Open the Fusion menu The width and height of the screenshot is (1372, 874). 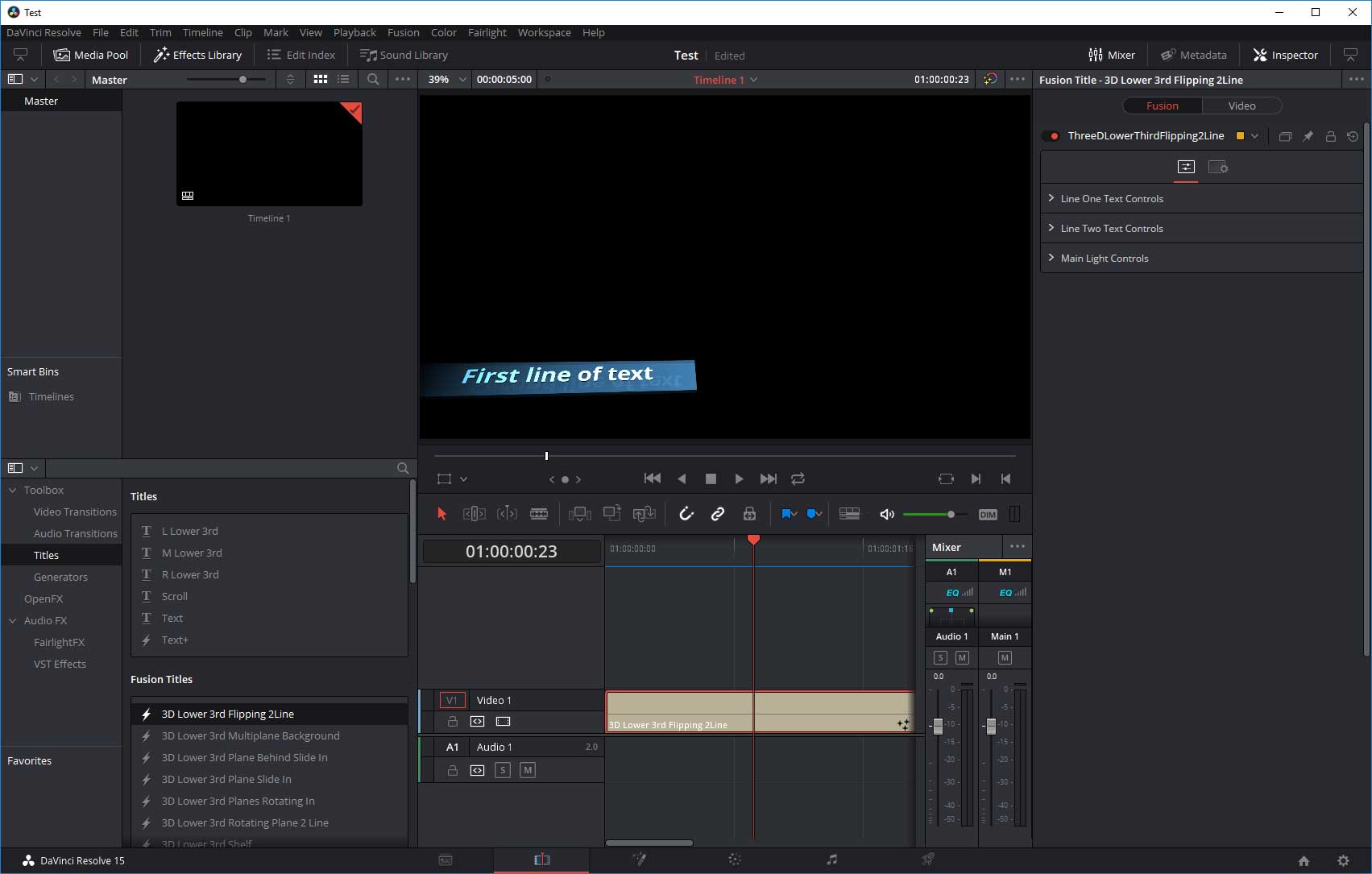click(403, 32)
